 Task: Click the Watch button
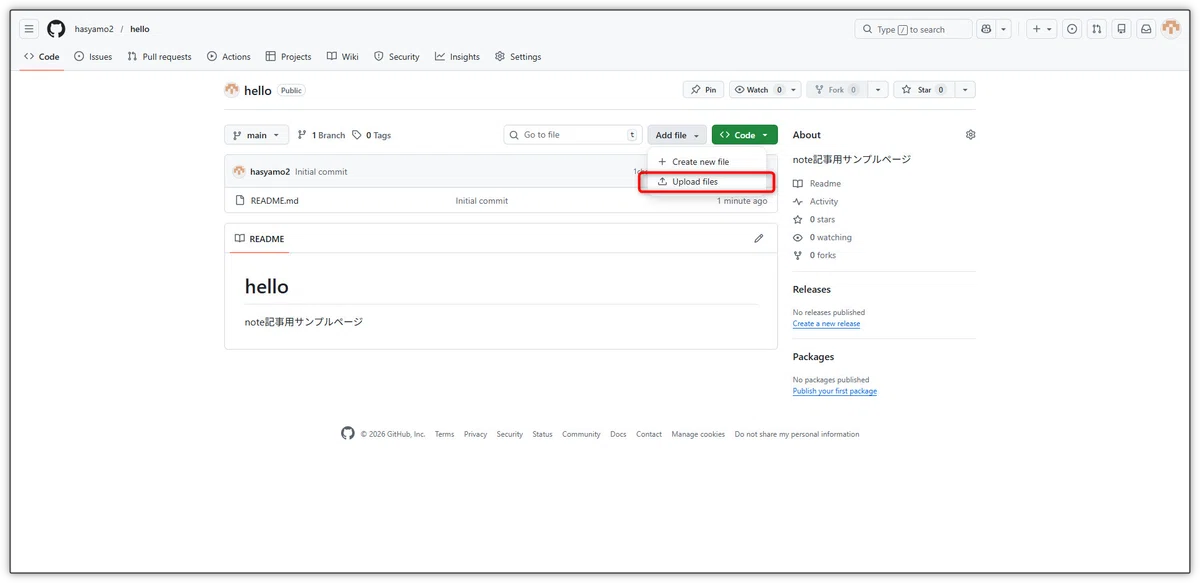coord(757,90)
